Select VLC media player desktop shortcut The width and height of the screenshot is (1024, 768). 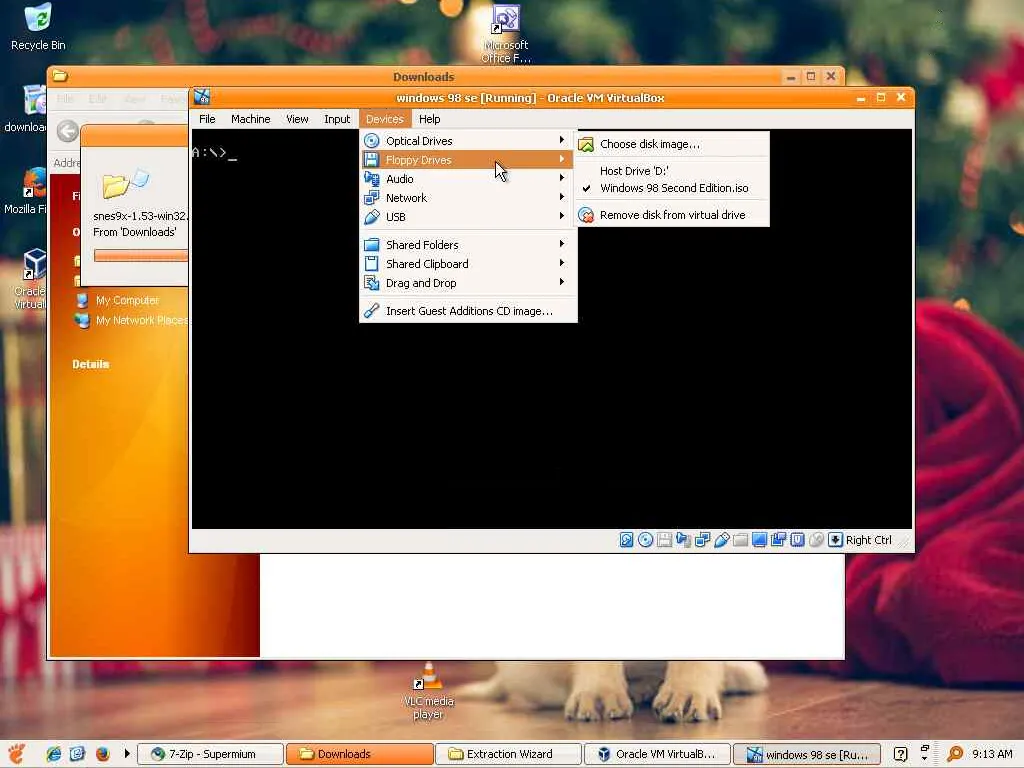[428, 691]
